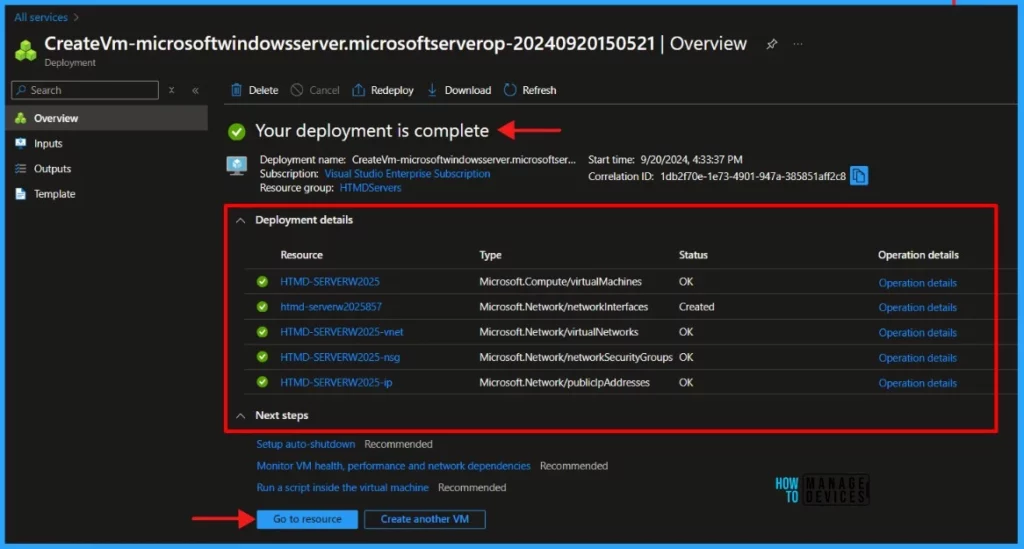Open the HTMD-SERVERW2025 virtual machine resource
The height and width of the screenshot is (549, 1024).
(x=330, y=281)
